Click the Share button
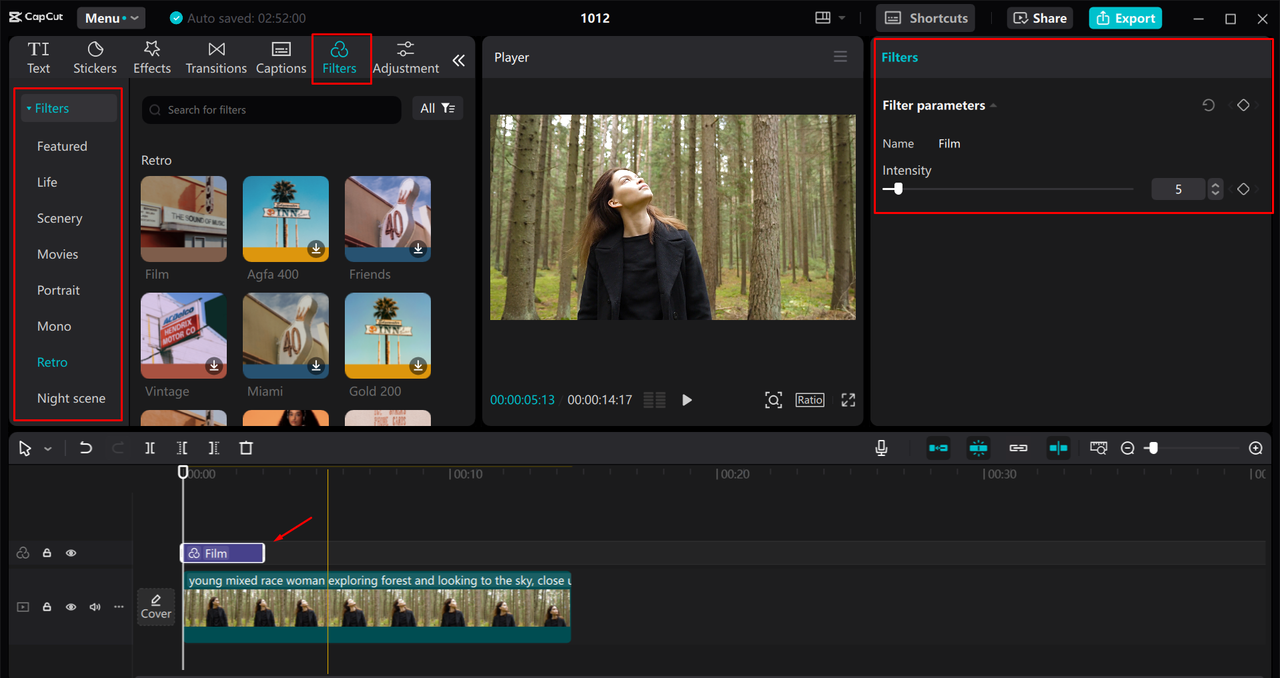The image size is (1280, 678). tap(1038, 18)
